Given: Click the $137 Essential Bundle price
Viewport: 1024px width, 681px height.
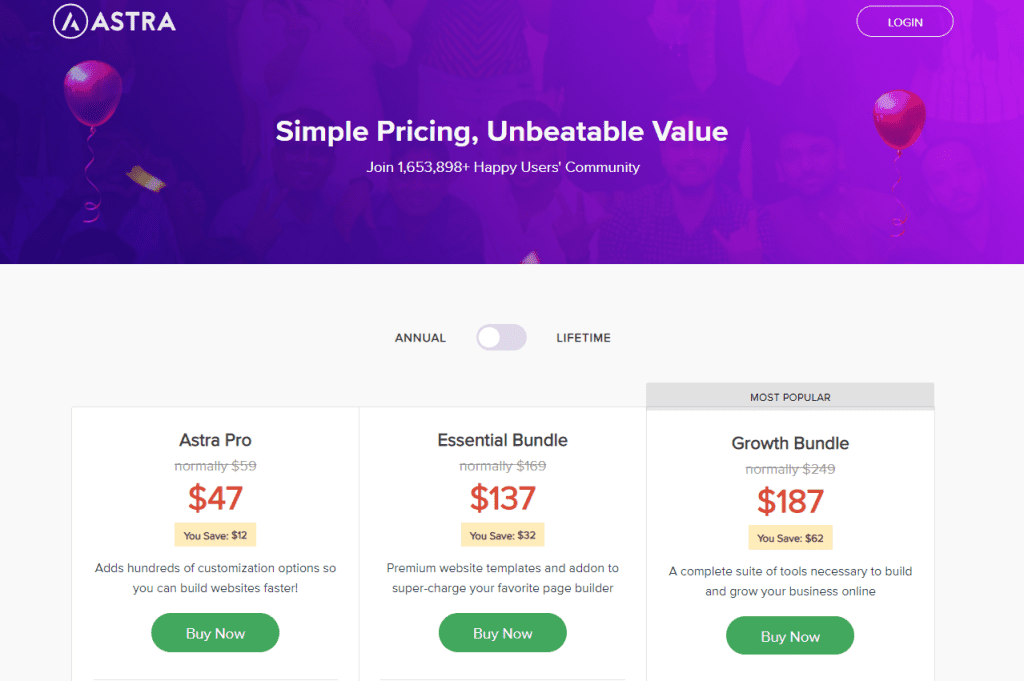Looking at the screenshot, I should point(503,498).
